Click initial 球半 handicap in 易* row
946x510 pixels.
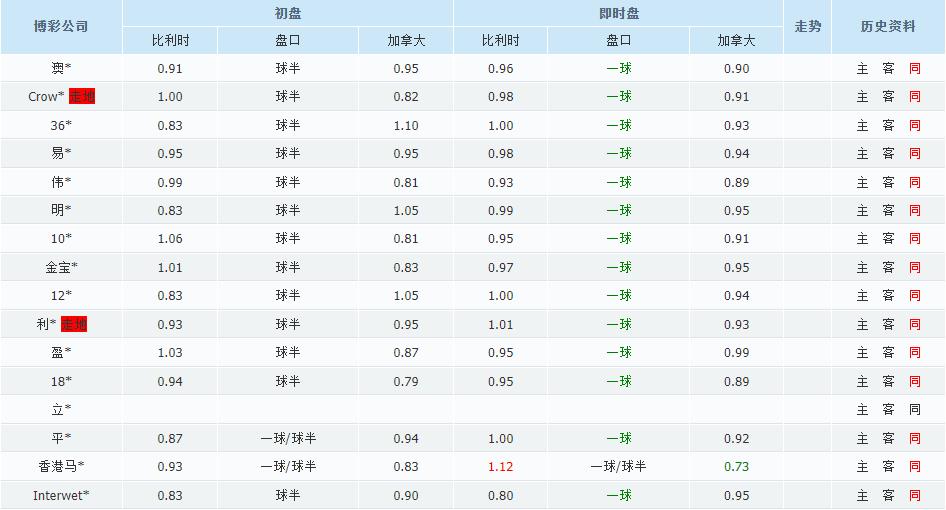288,153
